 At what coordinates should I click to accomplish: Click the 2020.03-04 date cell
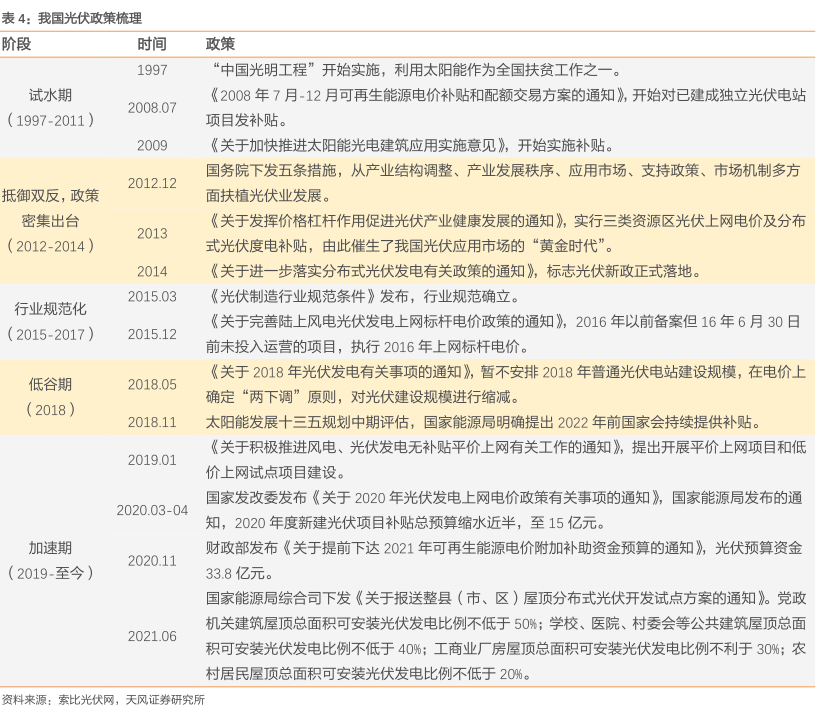click(152, 509)
